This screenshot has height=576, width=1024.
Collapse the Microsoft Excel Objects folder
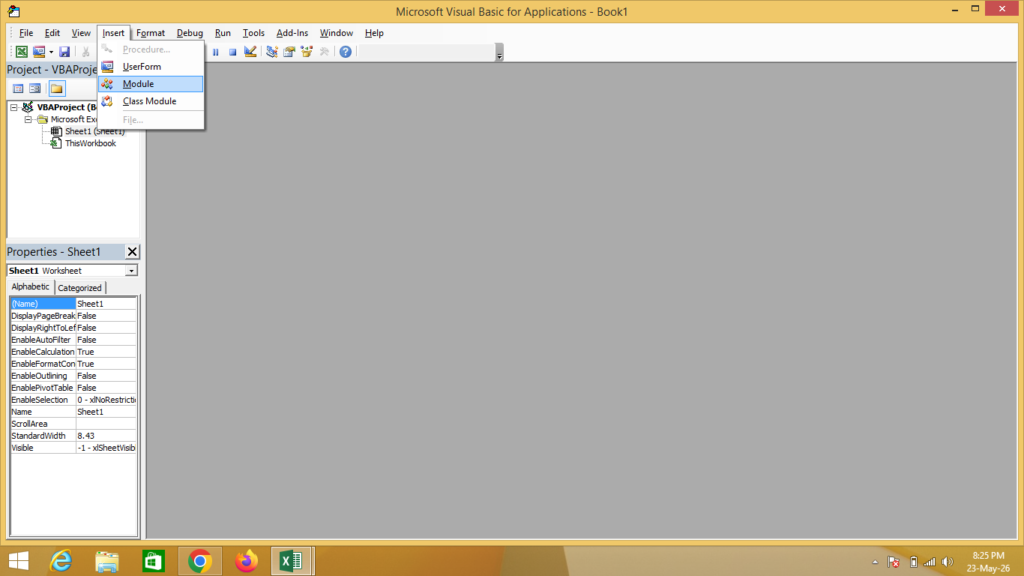click(28, 120)
